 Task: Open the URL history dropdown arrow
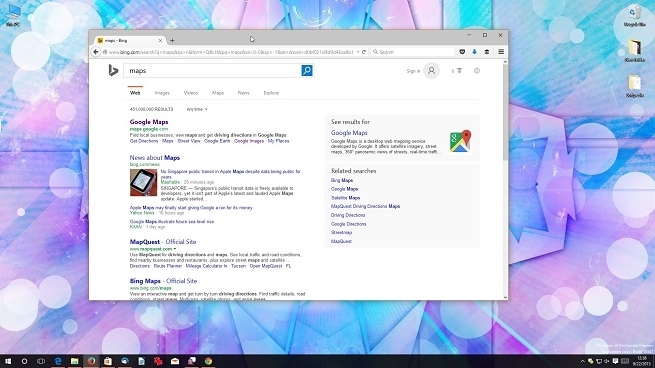(358, 52)
